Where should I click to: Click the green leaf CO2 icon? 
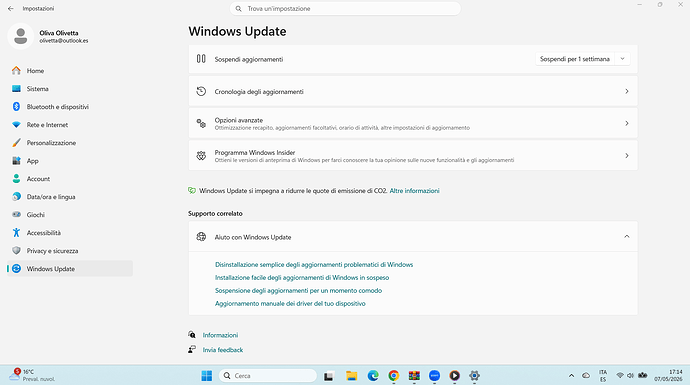192,191
